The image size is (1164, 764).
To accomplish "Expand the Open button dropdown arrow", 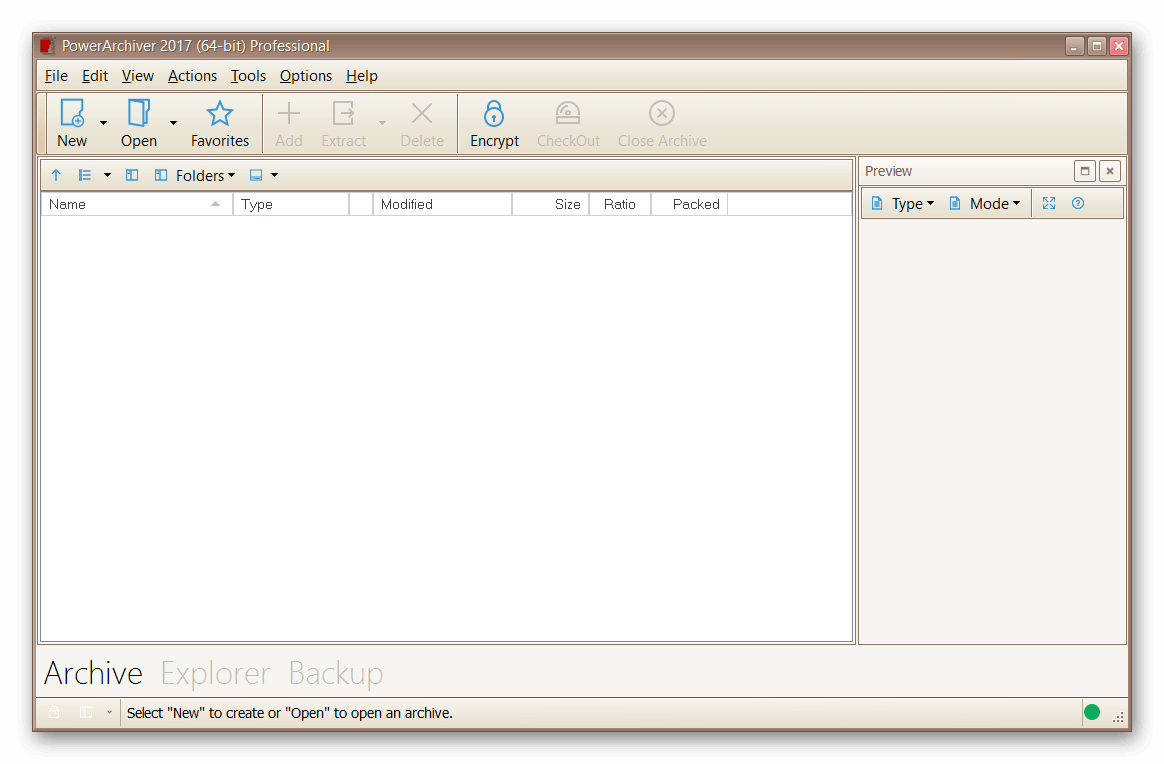I will pyautogui.click(x=173, y=123).
